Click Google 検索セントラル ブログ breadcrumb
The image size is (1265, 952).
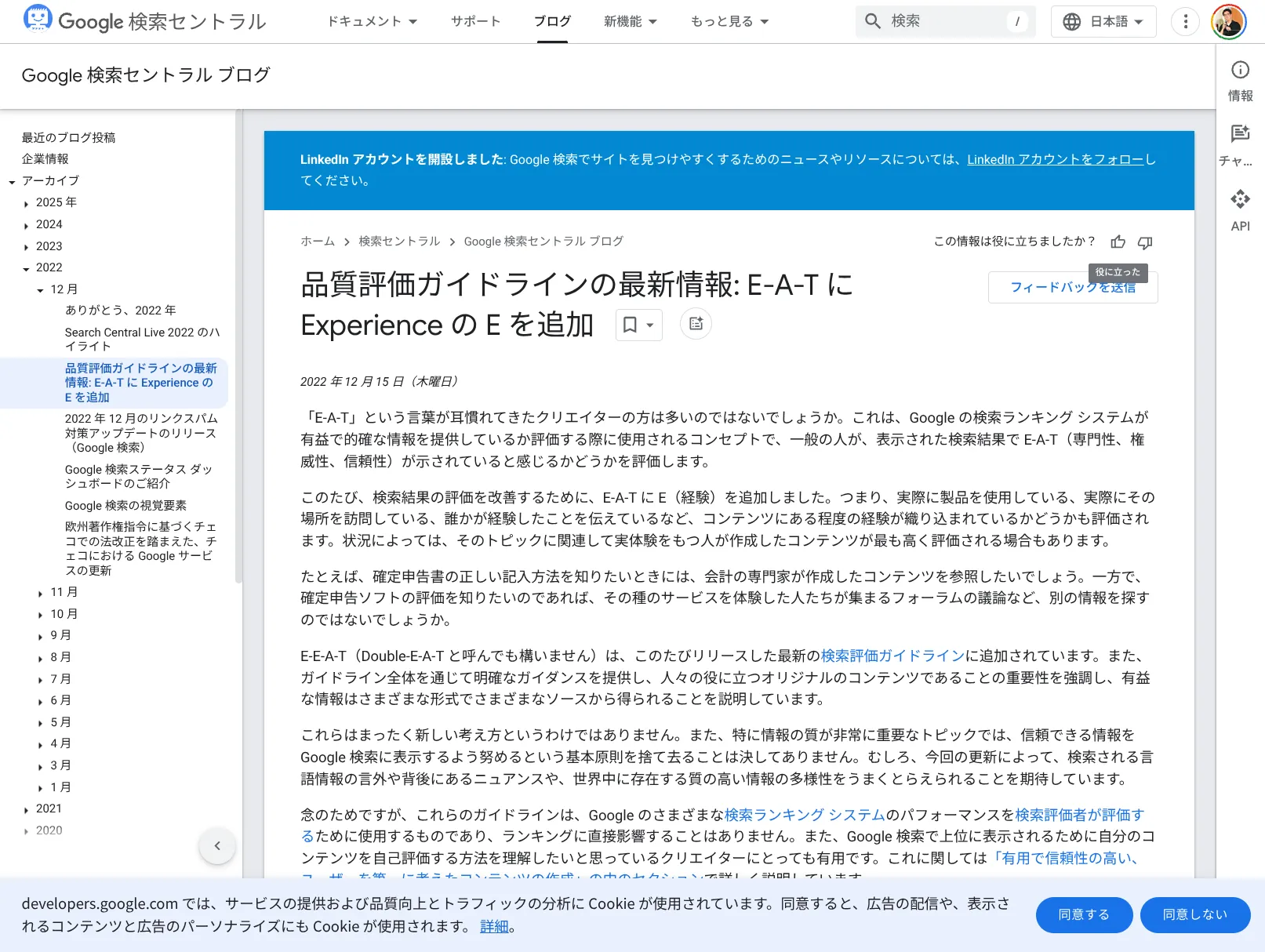[543, 242]
